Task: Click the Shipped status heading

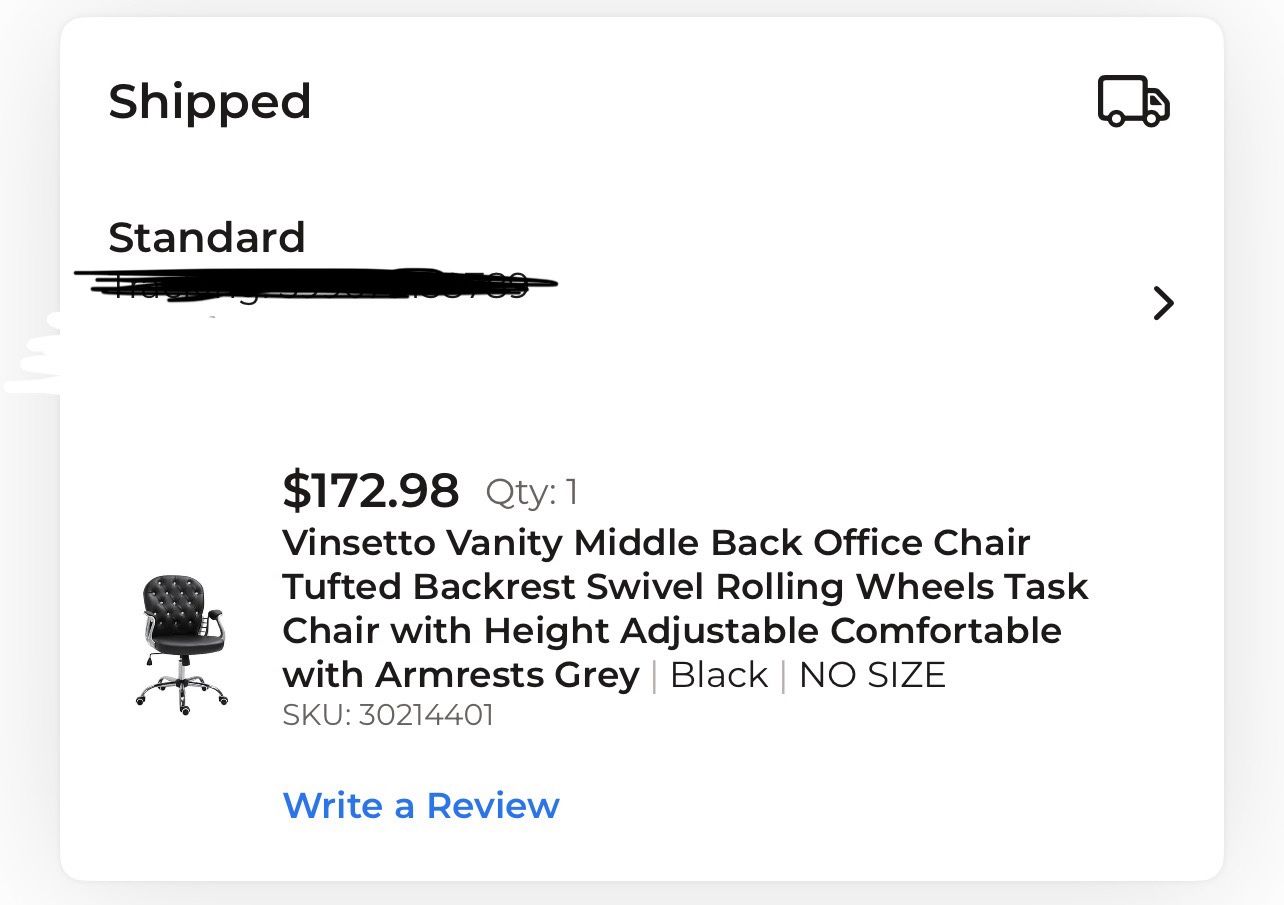Action: pos(210,101)
